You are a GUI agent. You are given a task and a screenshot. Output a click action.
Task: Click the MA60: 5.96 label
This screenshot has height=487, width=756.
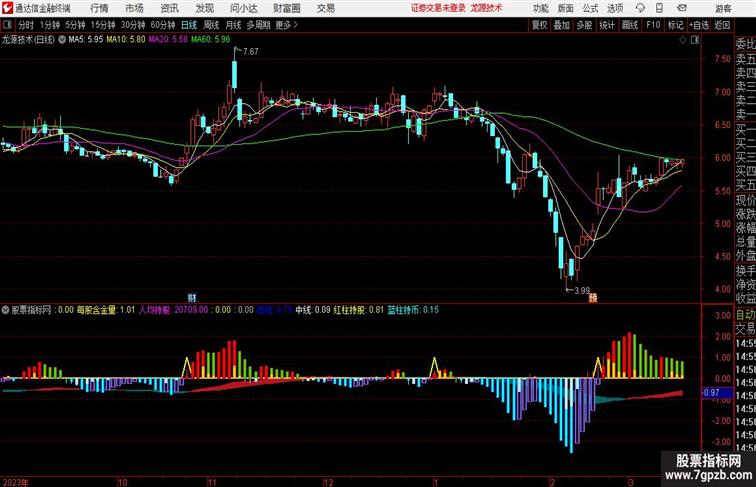(x=211, y=40)
